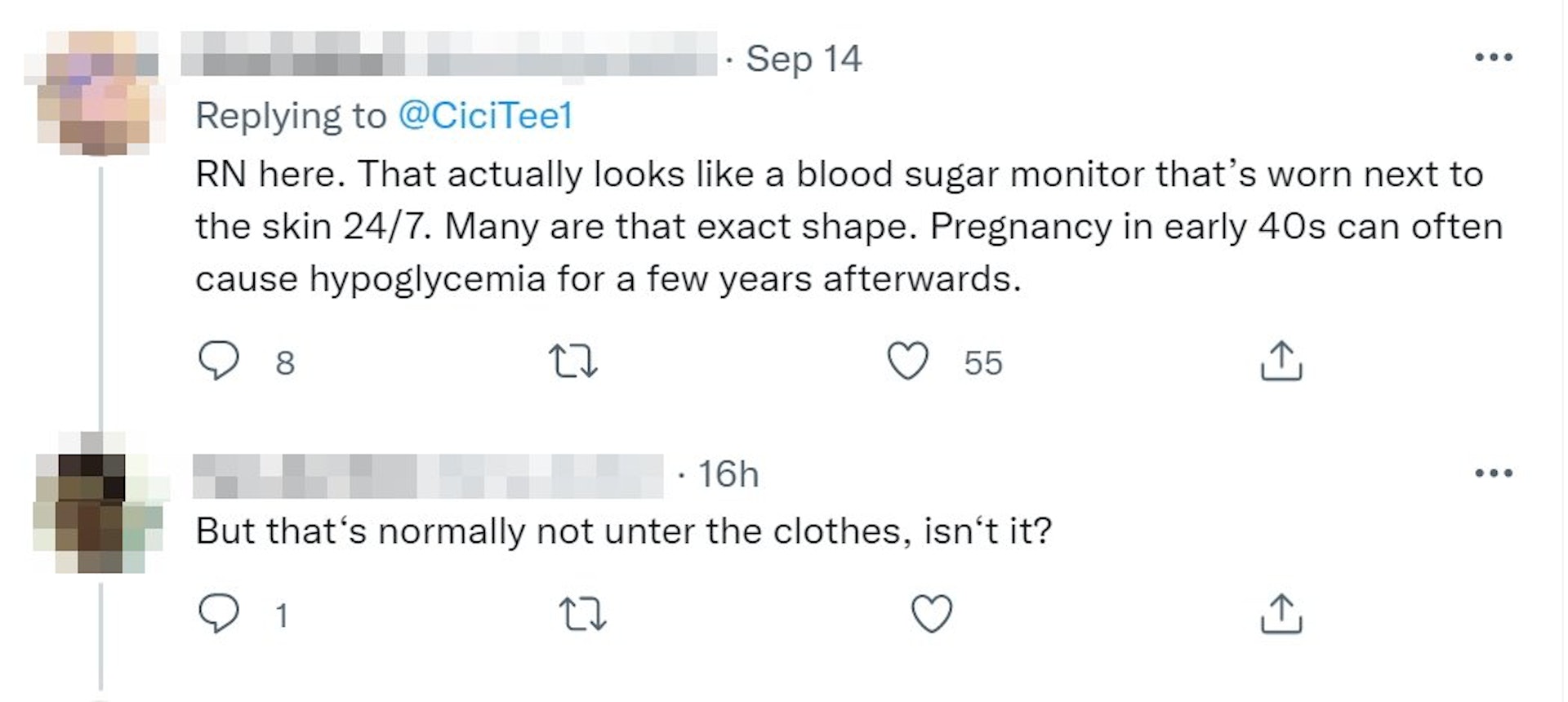This screenshot has width=1568, height=702.
Task: View the first commenter's profile picture
Action: (96, 91)
